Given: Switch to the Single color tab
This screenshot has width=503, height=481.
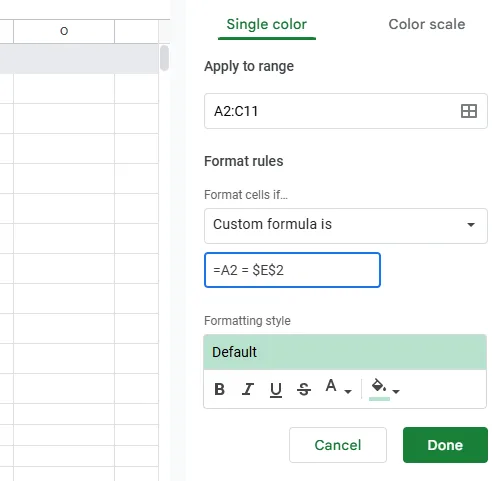Looking at the screenshot, I should tap(267, 25).
